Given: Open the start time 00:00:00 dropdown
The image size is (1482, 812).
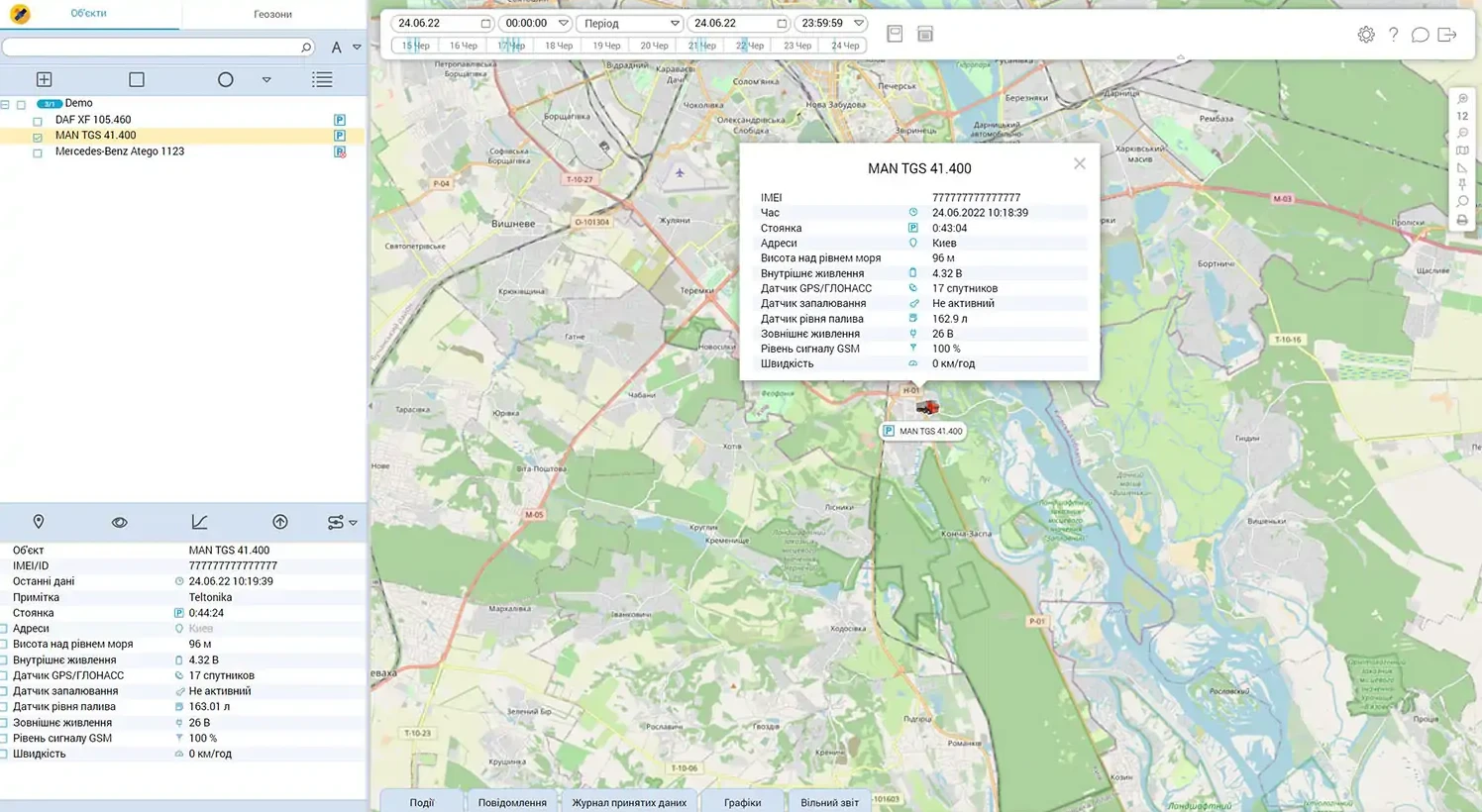Looking at the screenshot, I should click(564, 23).
